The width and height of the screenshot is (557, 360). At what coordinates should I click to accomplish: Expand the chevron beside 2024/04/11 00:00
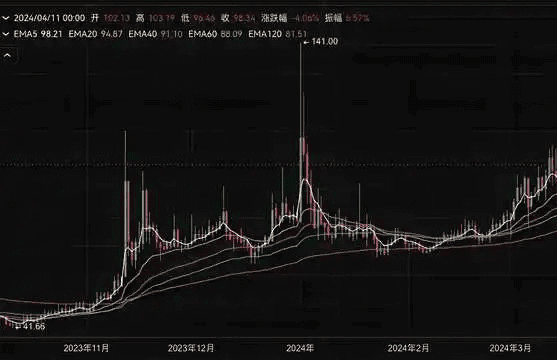click(5, 18)
